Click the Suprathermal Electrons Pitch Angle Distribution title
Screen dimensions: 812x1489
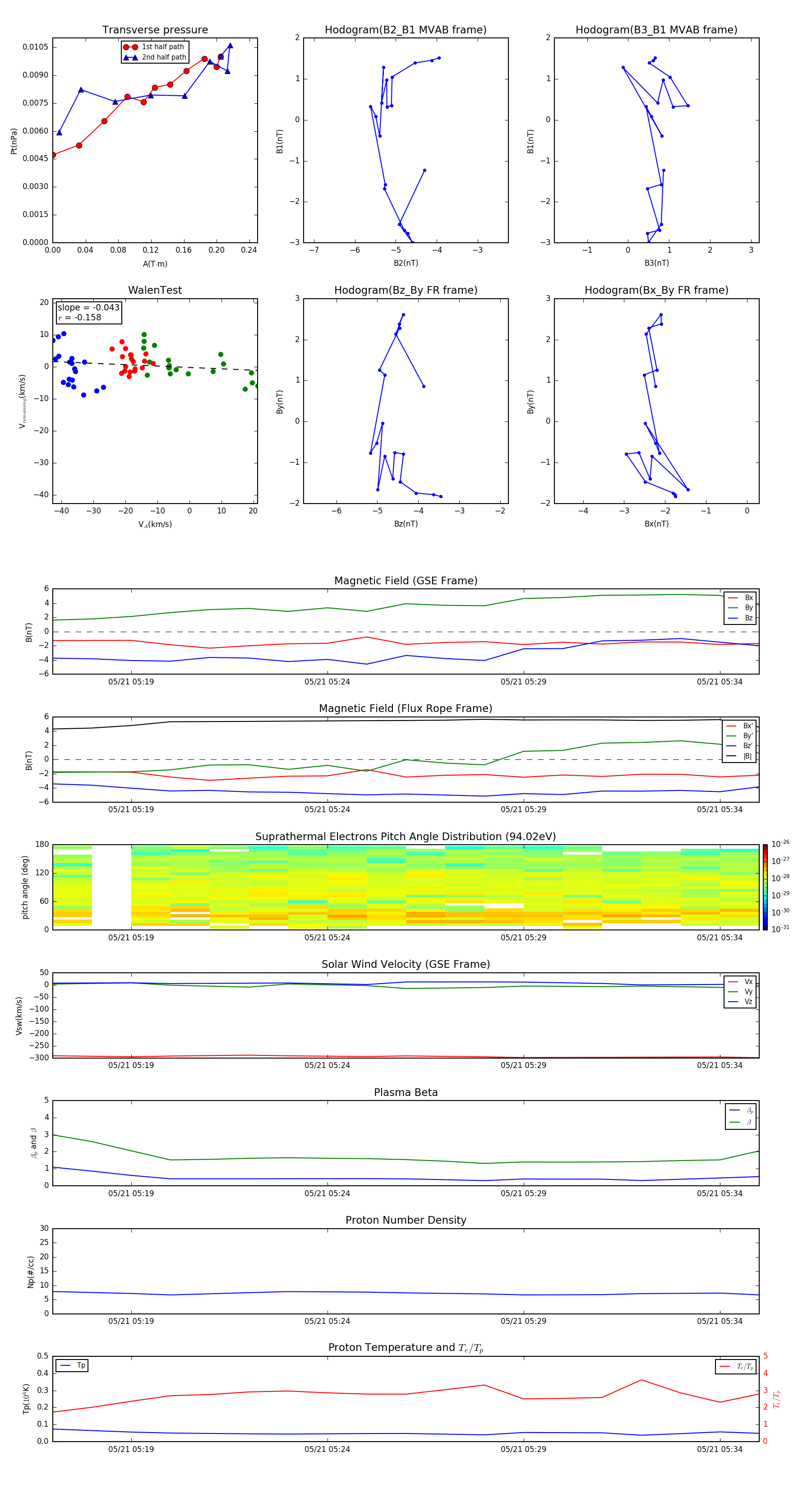tap(406, 837)
